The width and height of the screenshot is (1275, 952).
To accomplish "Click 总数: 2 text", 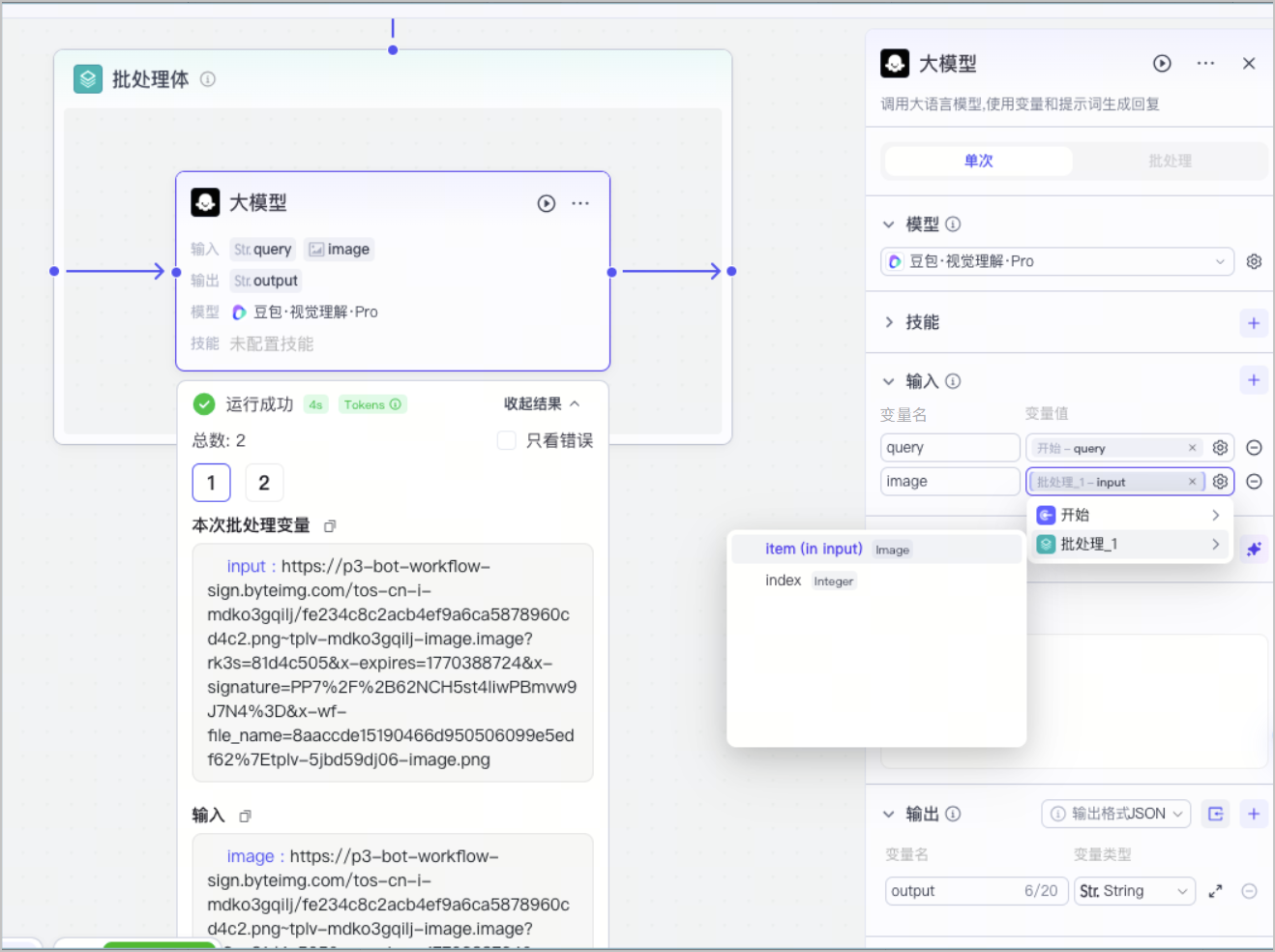I will coord(219,440).
